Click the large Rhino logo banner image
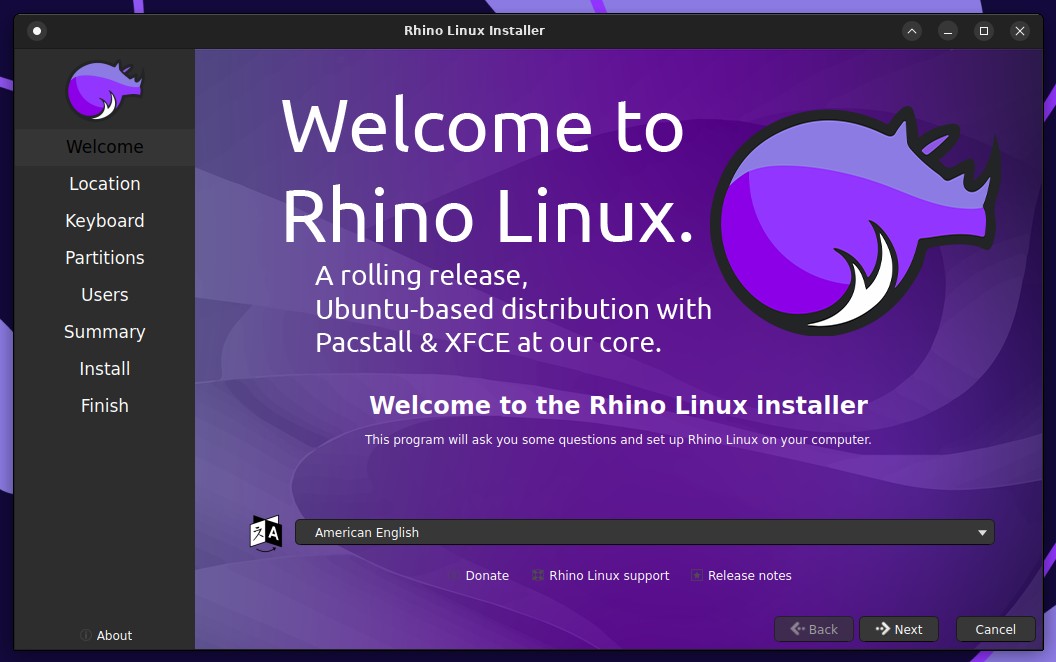 click(x=854, y=219)
